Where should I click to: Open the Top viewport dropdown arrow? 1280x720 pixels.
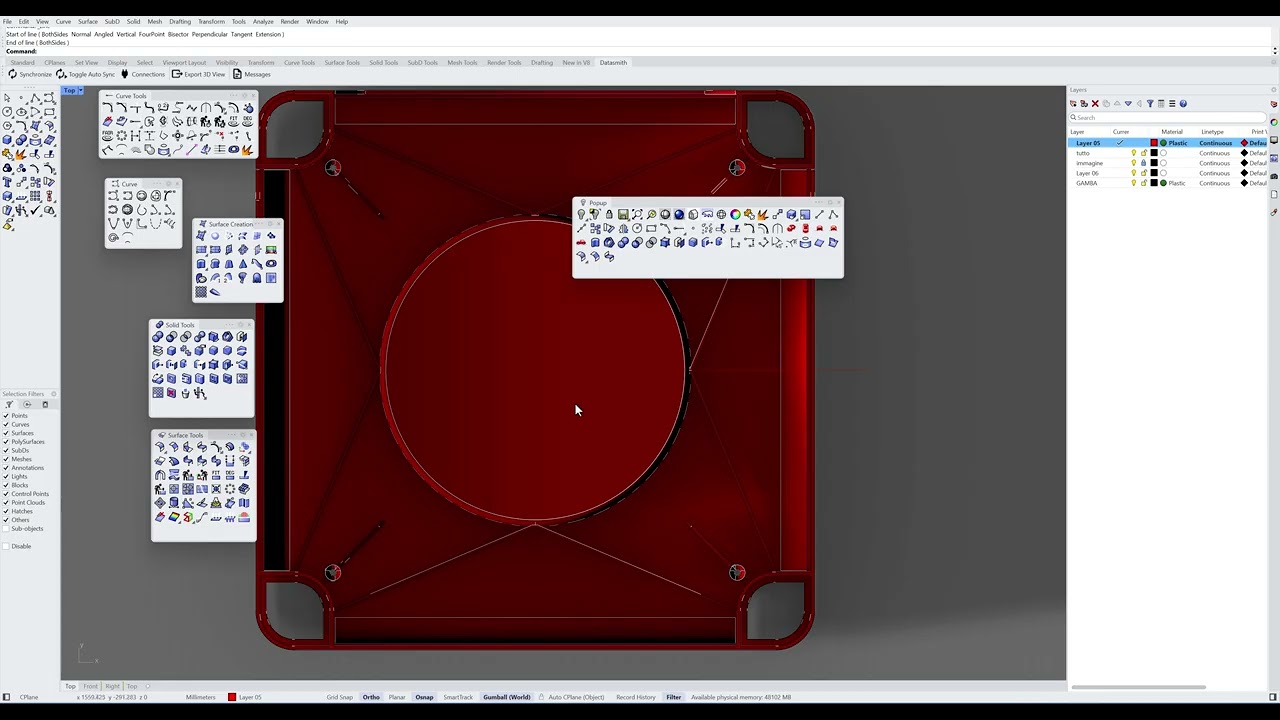point(82,91)
